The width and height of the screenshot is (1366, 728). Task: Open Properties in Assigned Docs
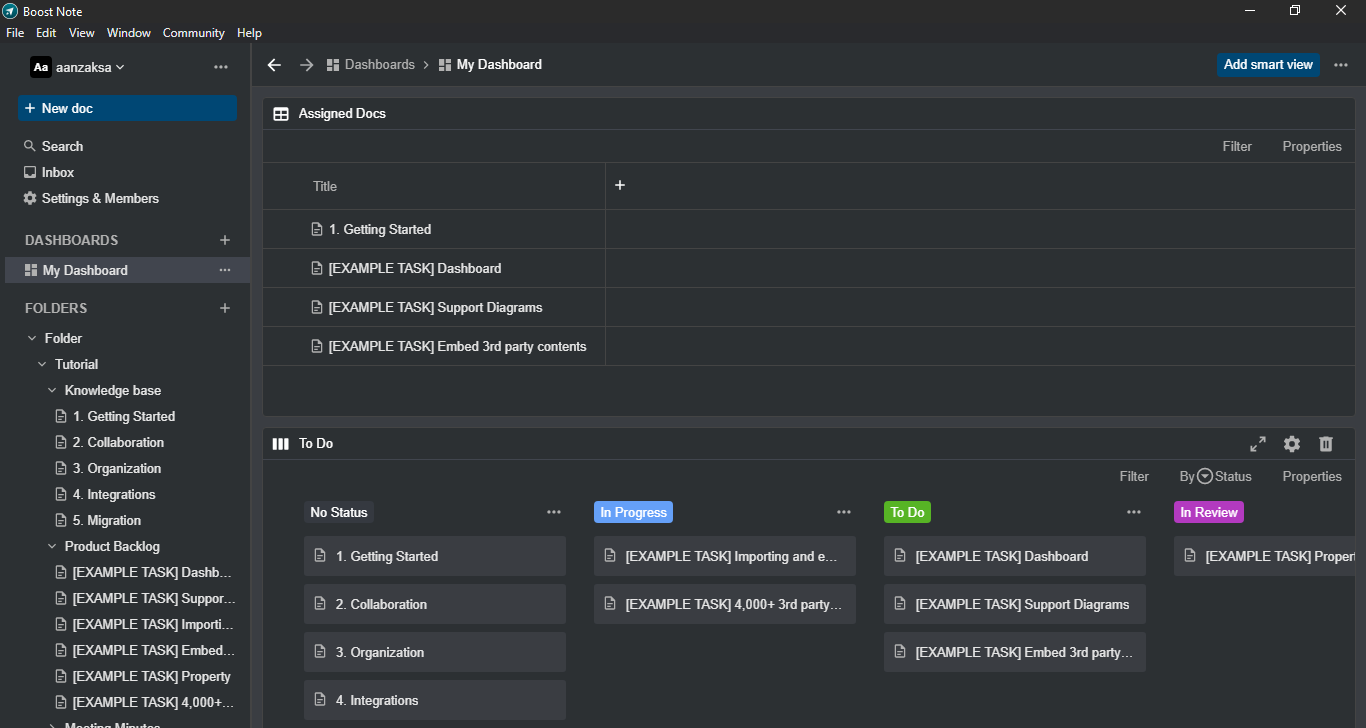pyautogui.click(x=1312, y=146)
